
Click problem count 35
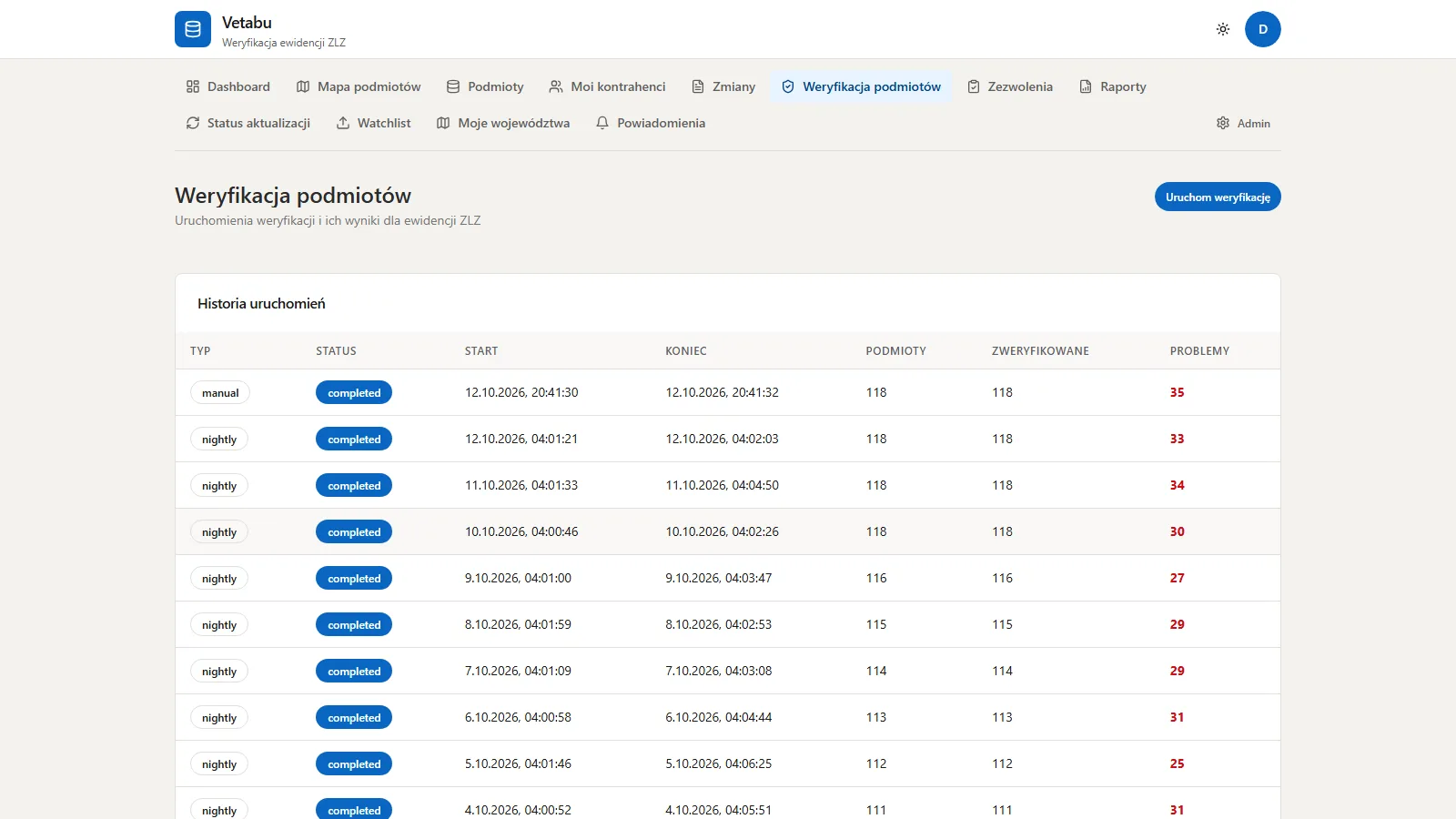[1177, 392]
